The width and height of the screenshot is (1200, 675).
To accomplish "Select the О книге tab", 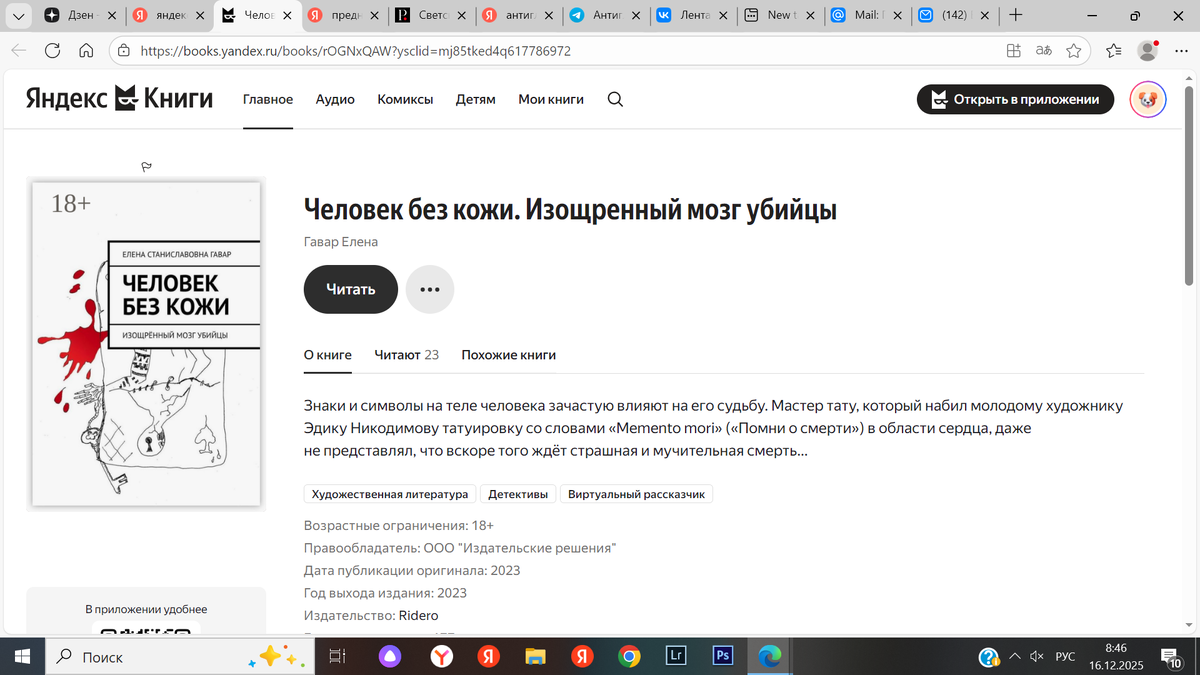I will (328, 355).
